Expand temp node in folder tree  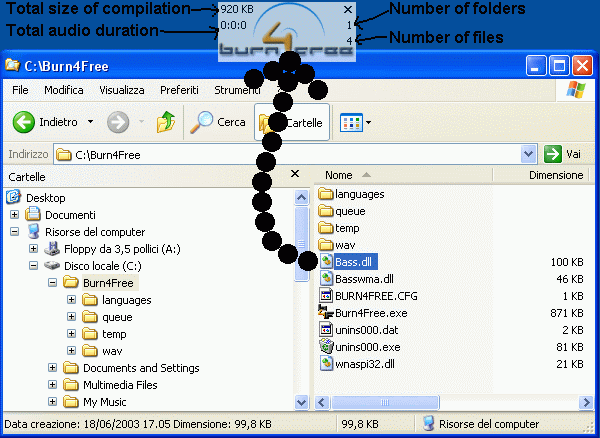(x=71, y=334)
